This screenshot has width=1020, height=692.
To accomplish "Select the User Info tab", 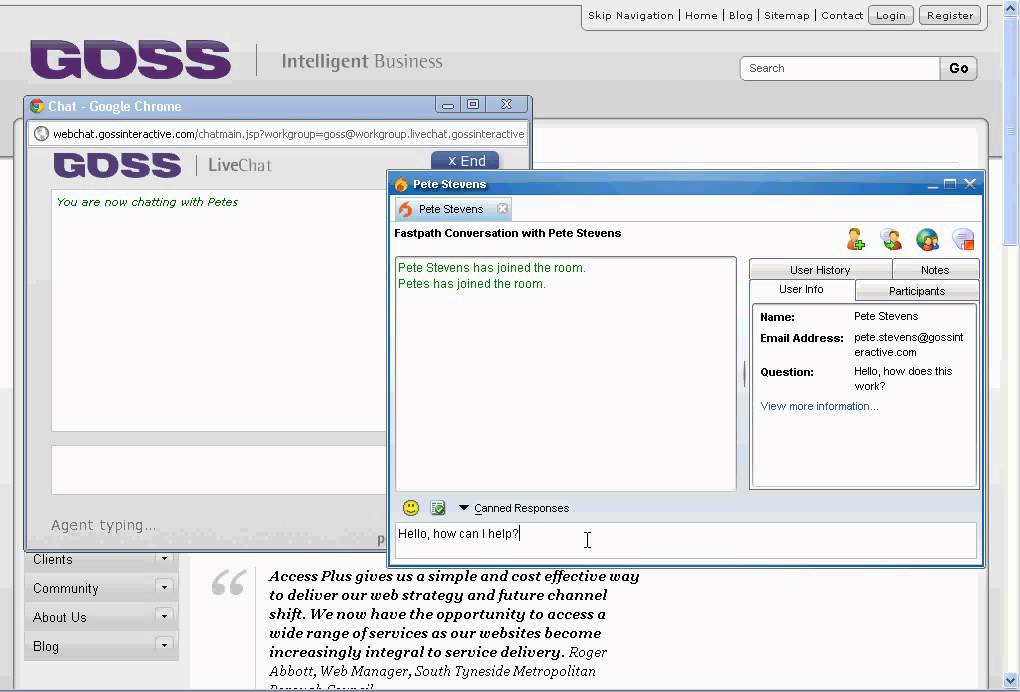I will coord(802,289).
